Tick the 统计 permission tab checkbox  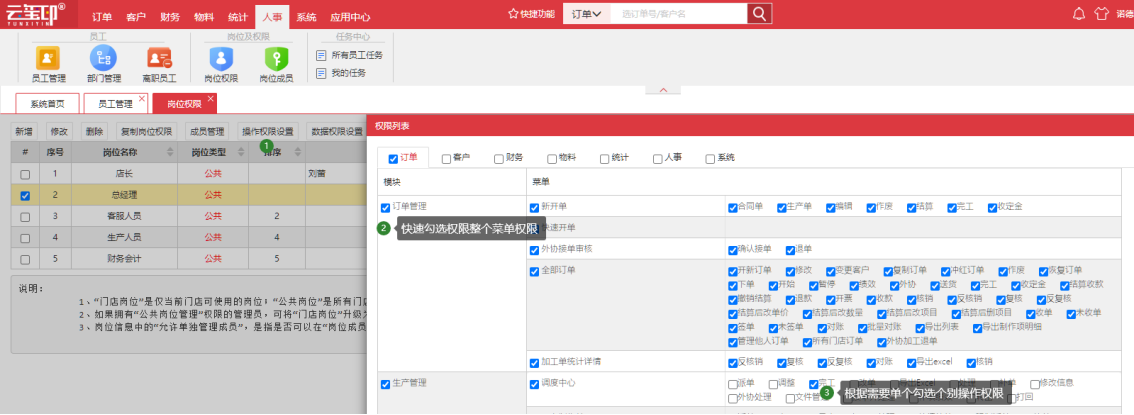tap(605, 158)
